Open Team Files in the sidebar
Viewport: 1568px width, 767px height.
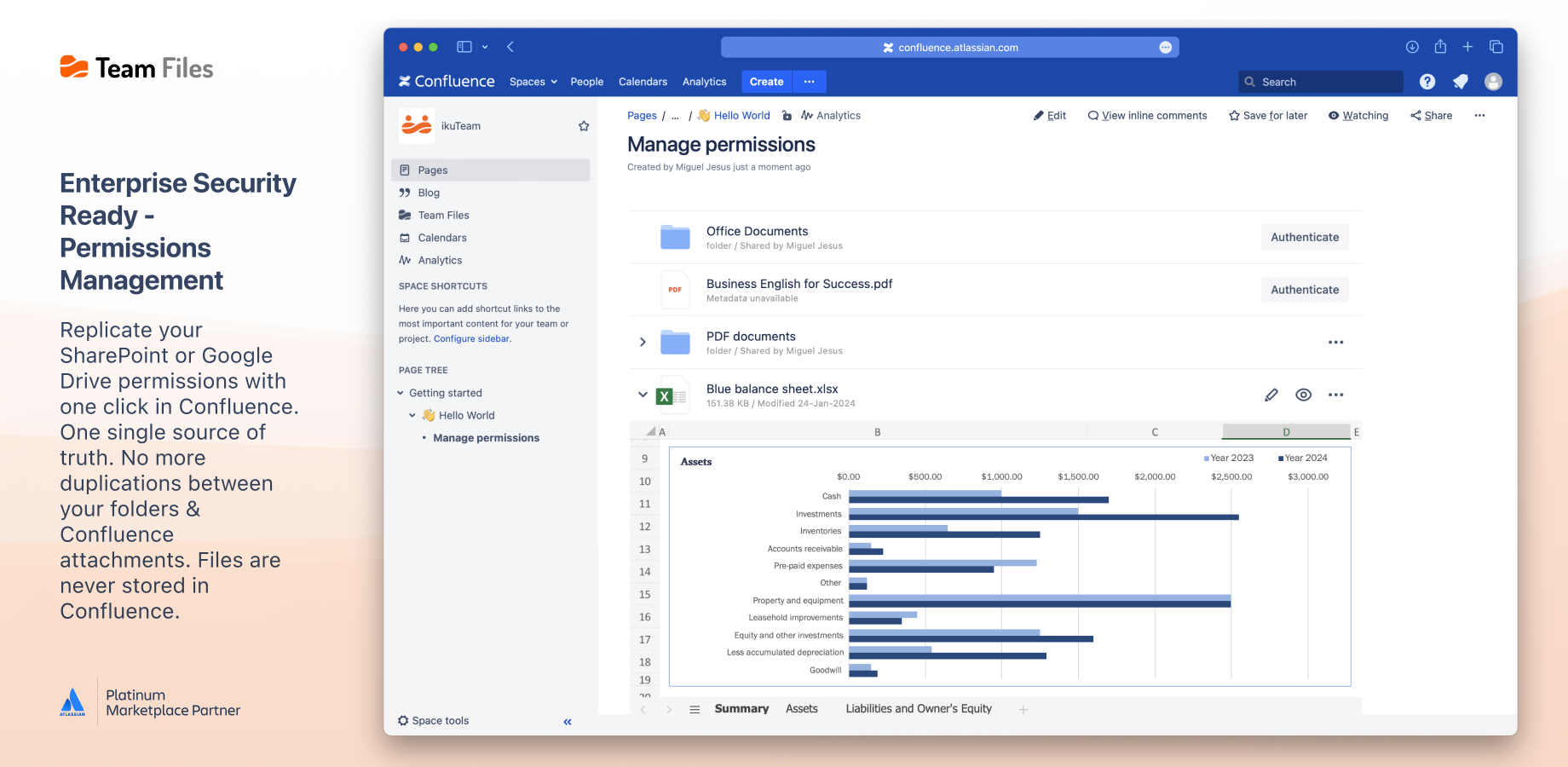pyautogui.click(x=443, y=216)
